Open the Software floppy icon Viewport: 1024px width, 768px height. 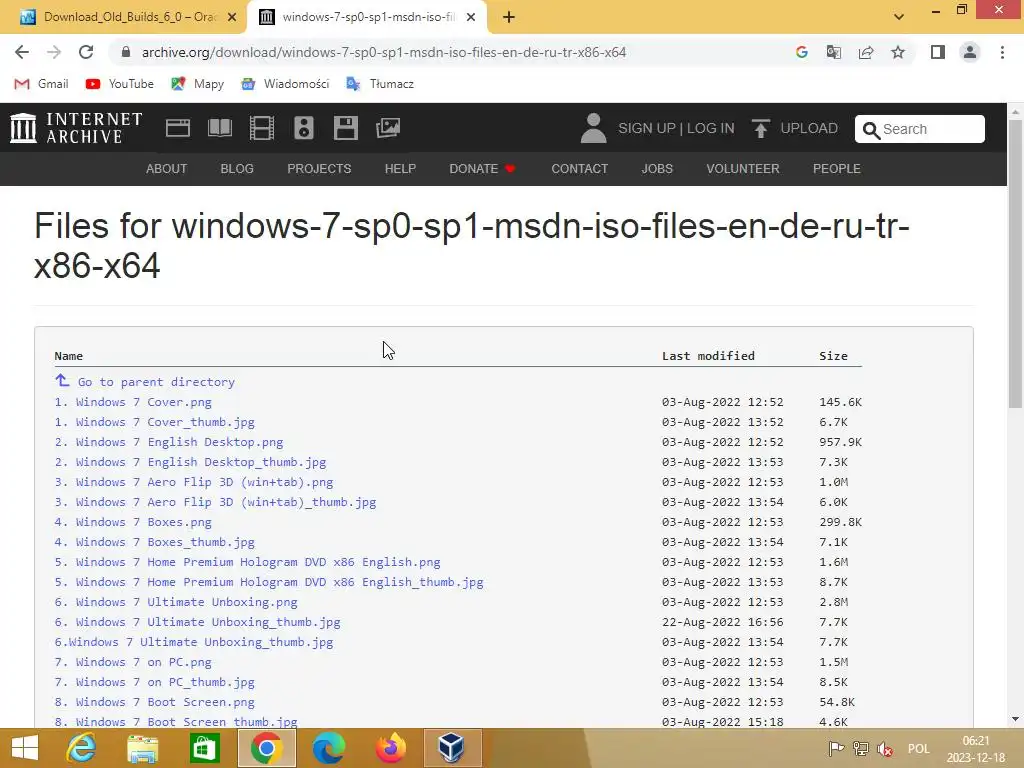pos(345,128)
